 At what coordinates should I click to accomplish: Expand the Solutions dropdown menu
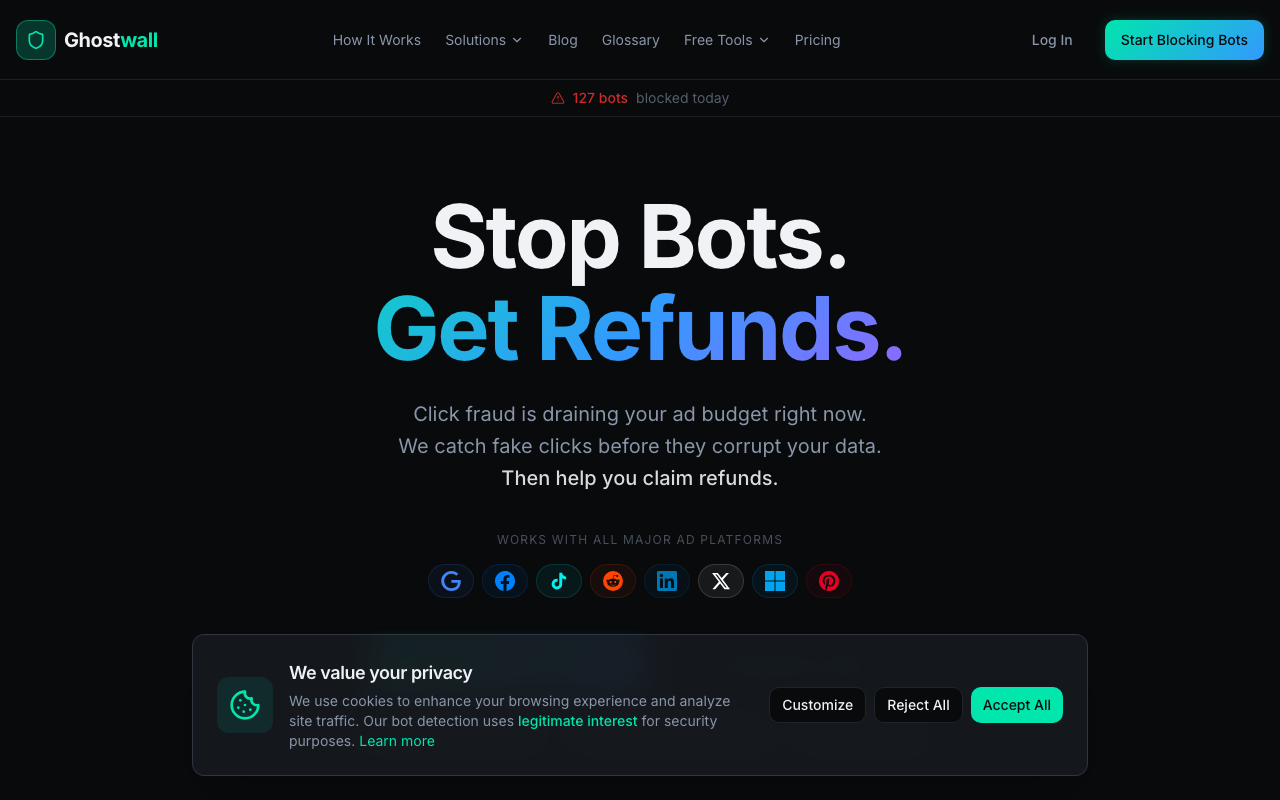pyautogui.click(x=484, y=40)
